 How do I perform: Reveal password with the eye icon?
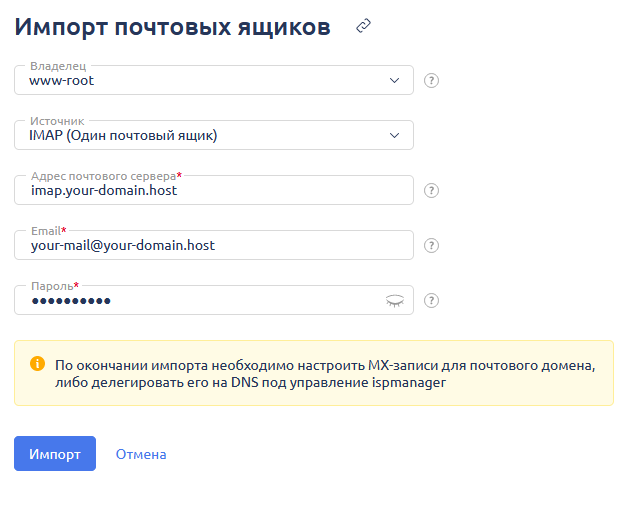[395, 301]
